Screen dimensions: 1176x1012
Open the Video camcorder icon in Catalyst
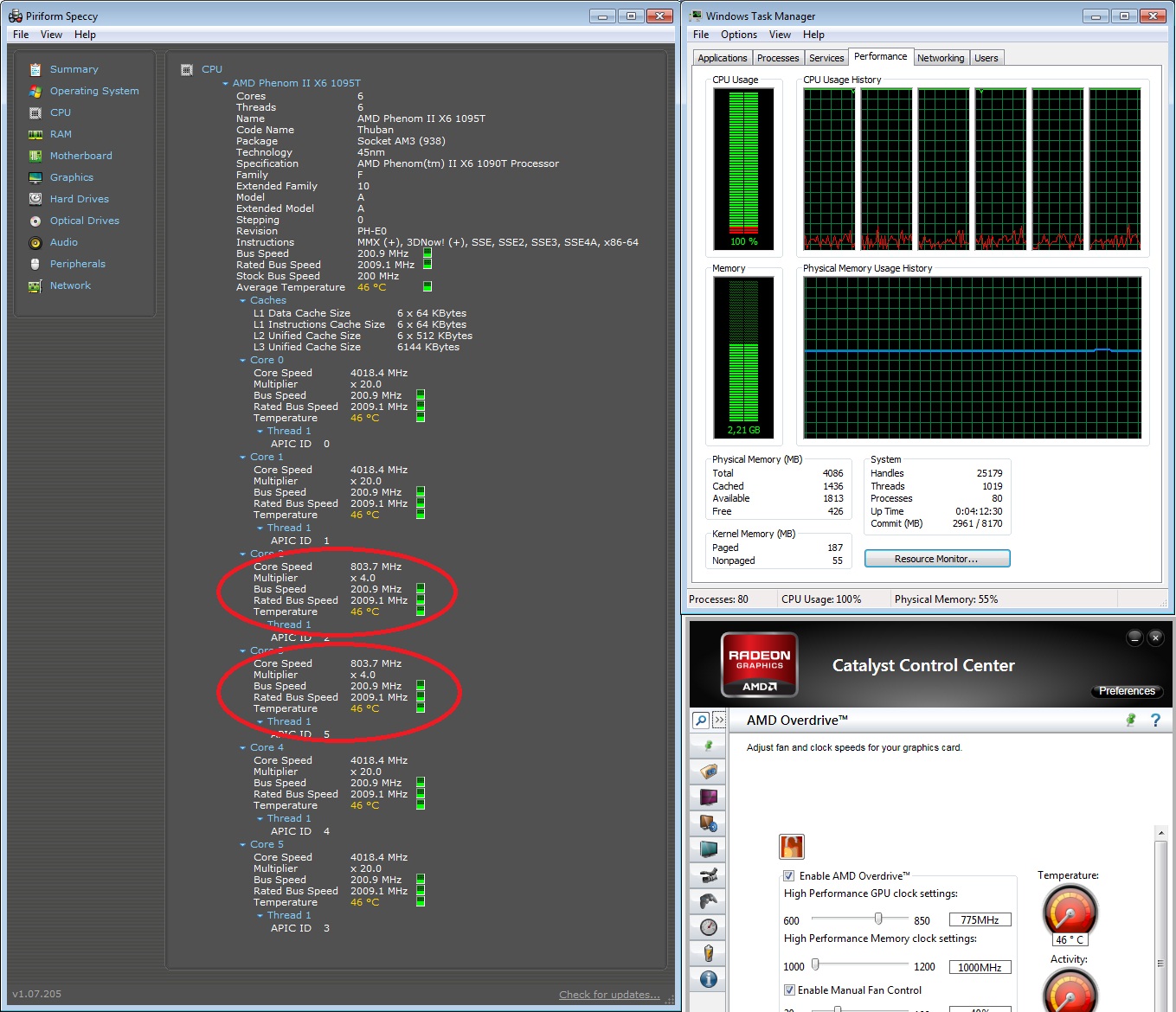709,875
